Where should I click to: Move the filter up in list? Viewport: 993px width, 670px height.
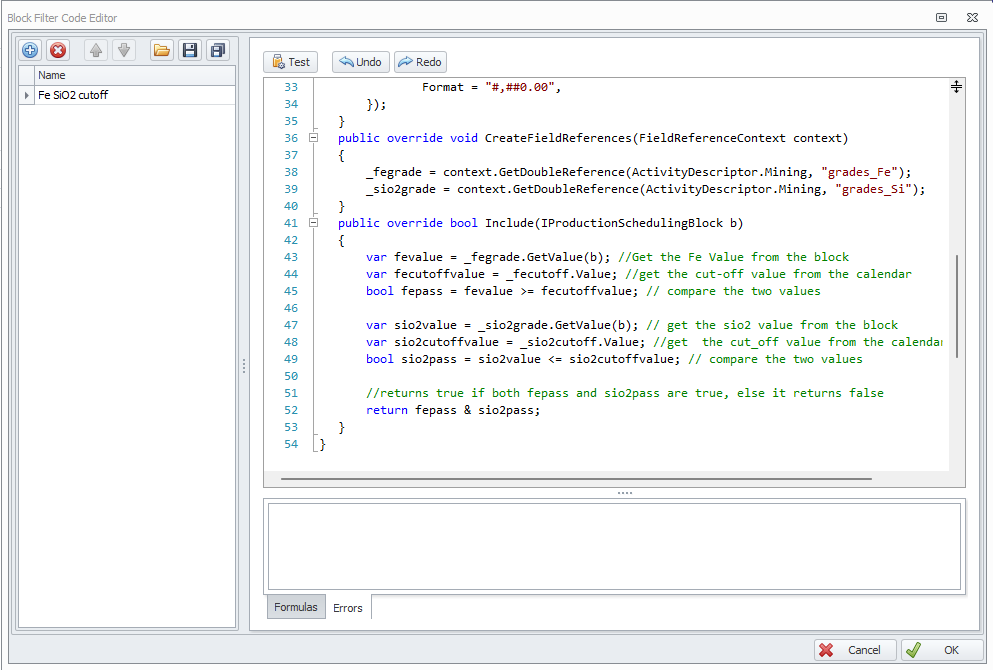point(95,50)
